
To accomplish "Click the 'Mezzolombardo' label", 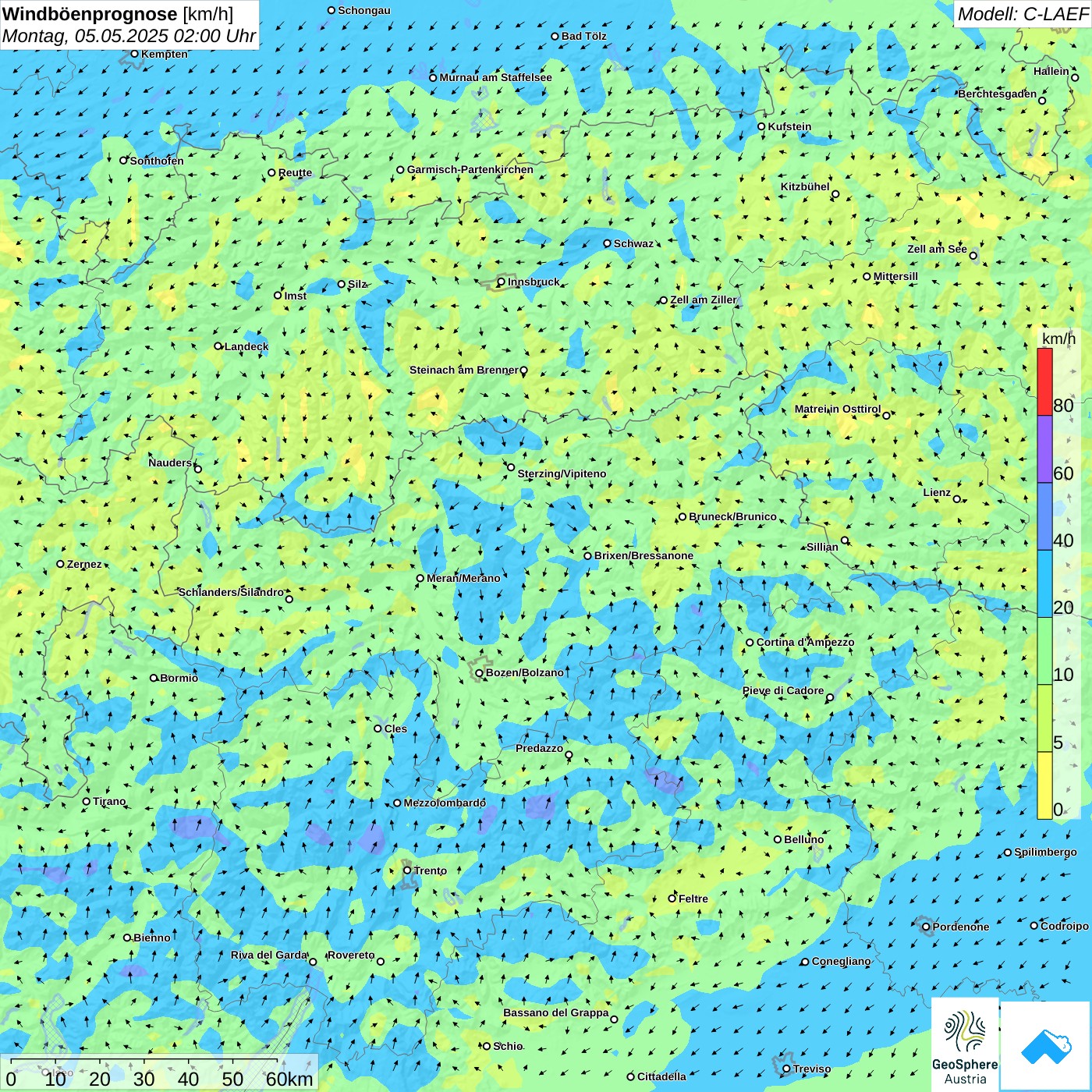I will click(445, 803).
